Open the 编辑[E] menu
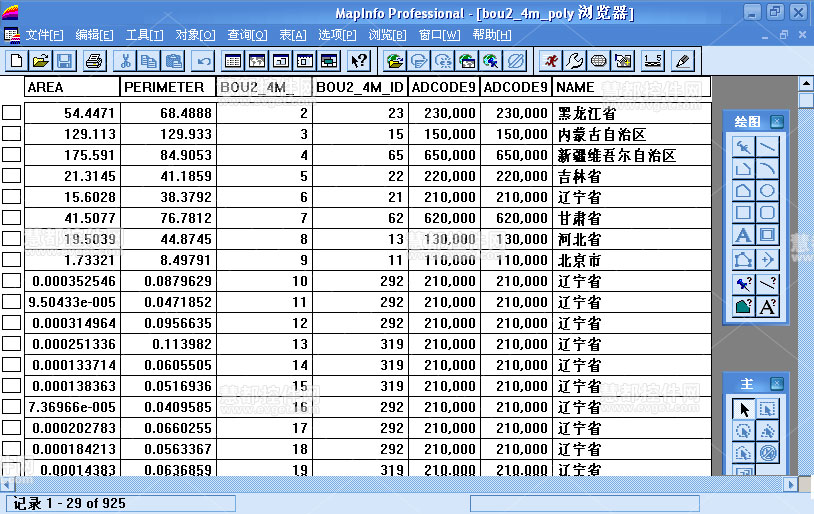The image size is (814, 514). (94, 35)
